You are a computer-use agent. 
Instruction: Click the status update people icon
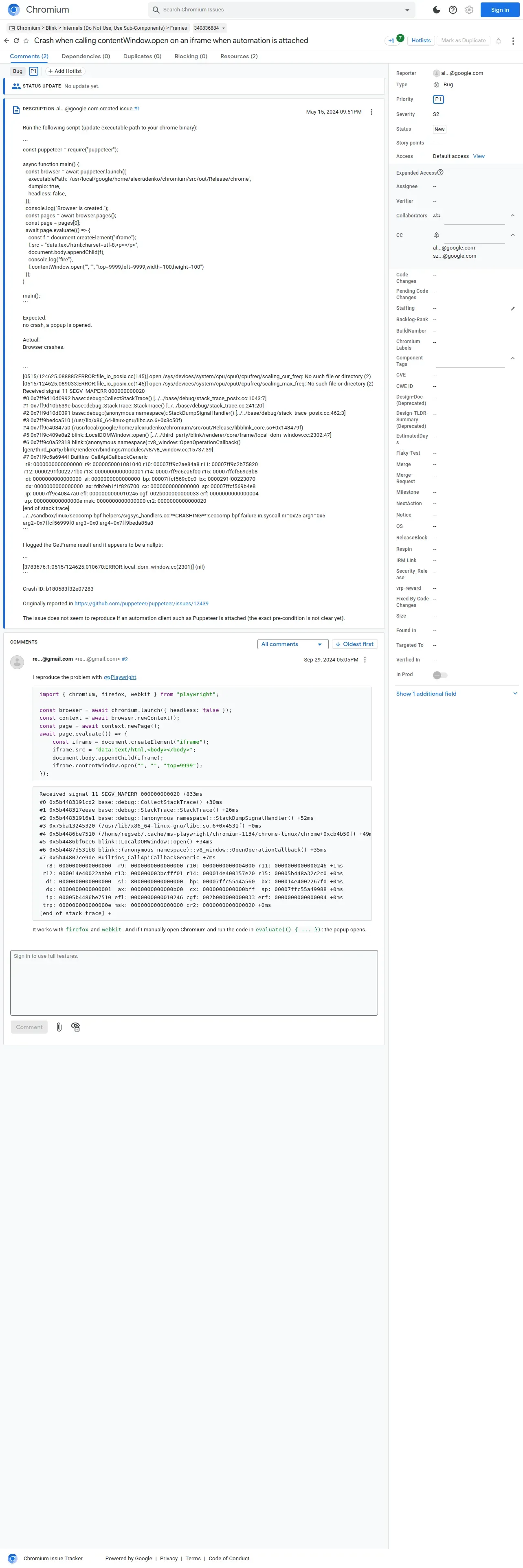coord(16,86)
